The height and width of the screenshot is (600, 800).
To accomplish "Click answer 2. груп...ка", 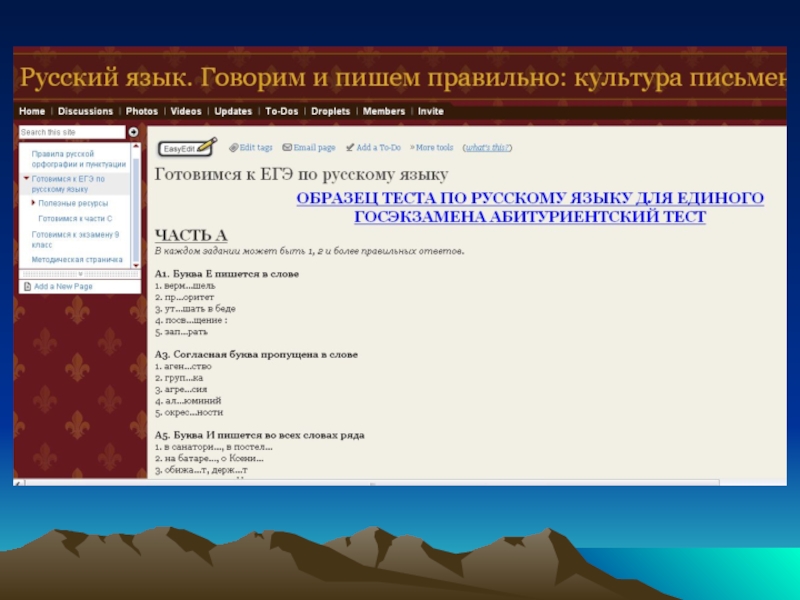I will [x=179, y=378].
